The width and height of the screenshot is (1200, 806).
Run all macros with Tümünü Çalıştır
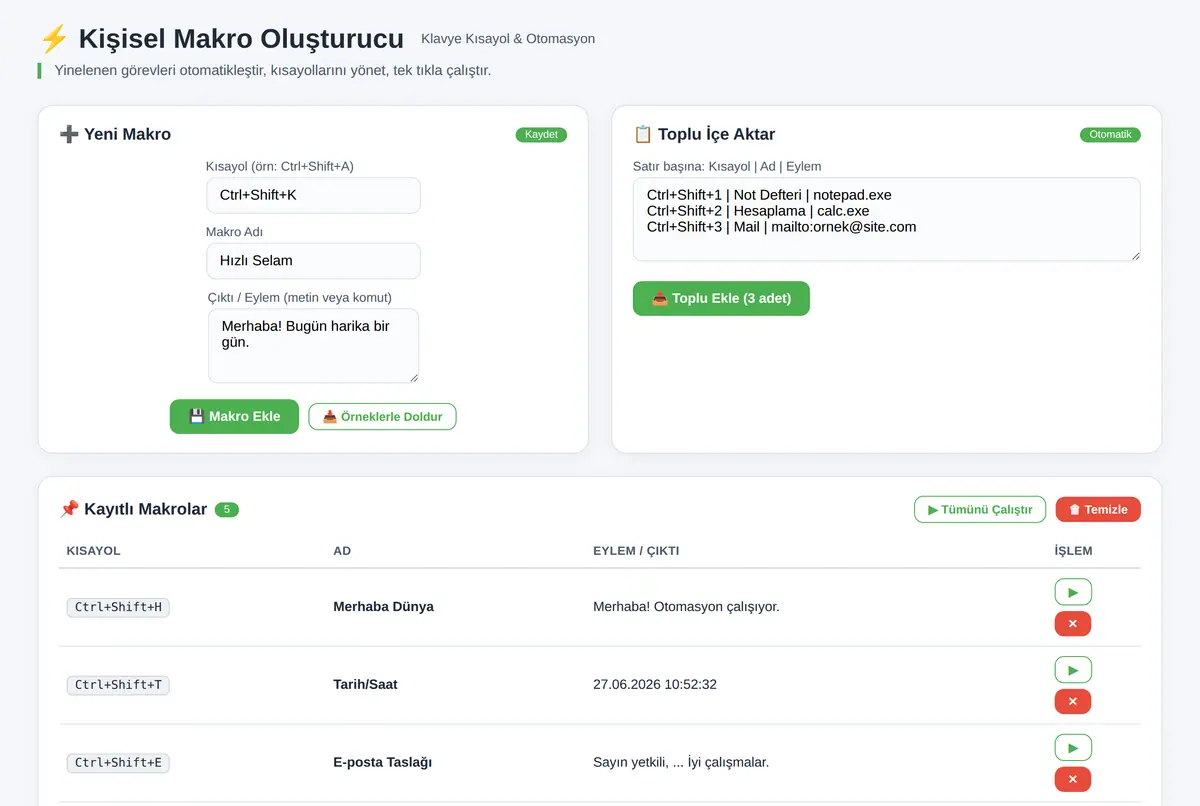coord(980,509)
